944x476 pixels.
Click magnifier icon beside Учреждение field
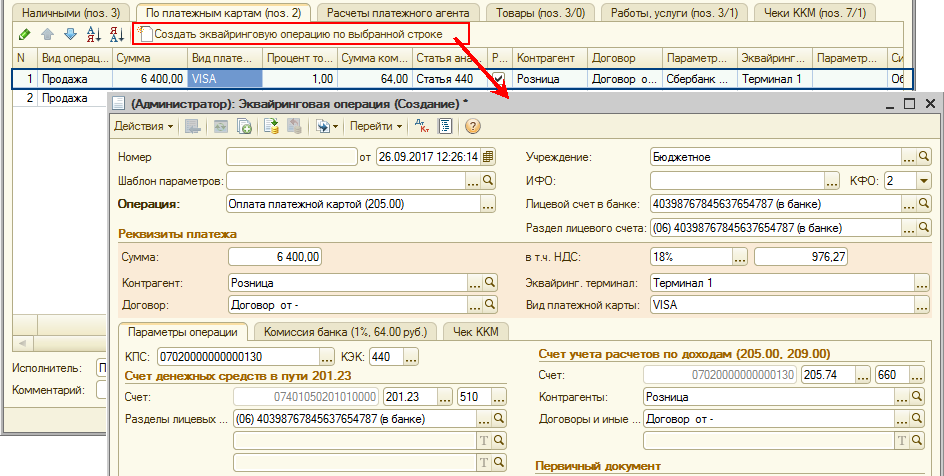pyautogui.click(x=924, y=157)
